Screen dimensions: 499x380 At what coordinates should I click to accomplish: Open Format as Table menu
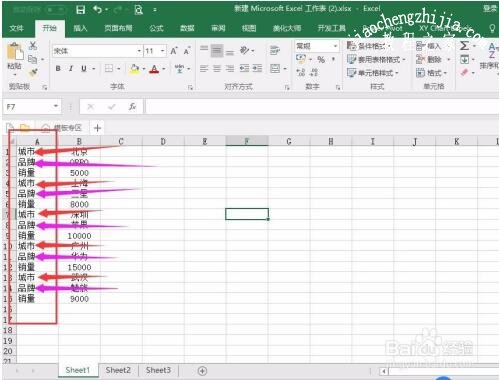pos(376,60)
